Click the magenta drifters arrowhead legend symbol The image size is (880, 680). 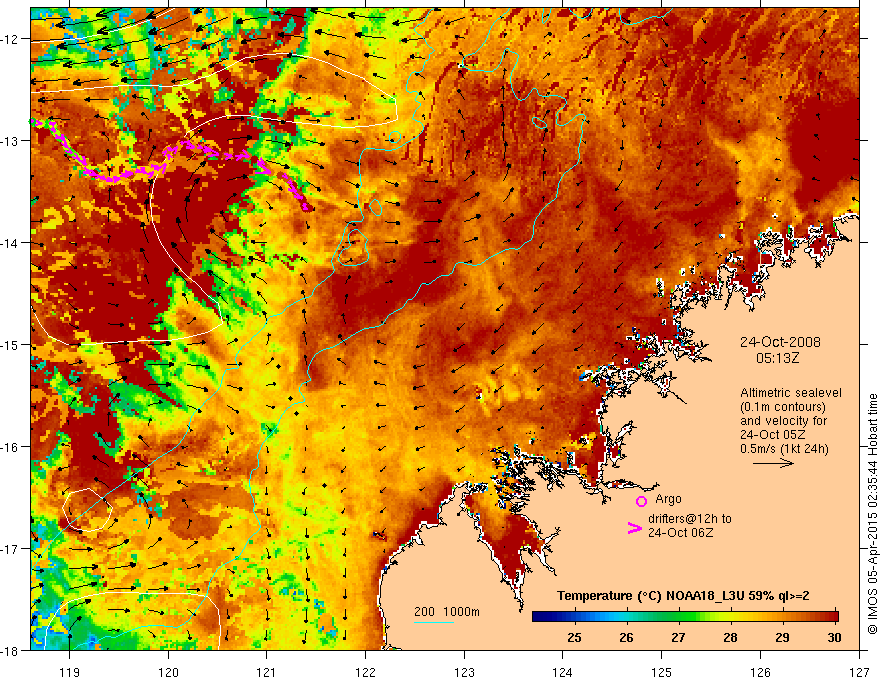[x=634, y=528]
